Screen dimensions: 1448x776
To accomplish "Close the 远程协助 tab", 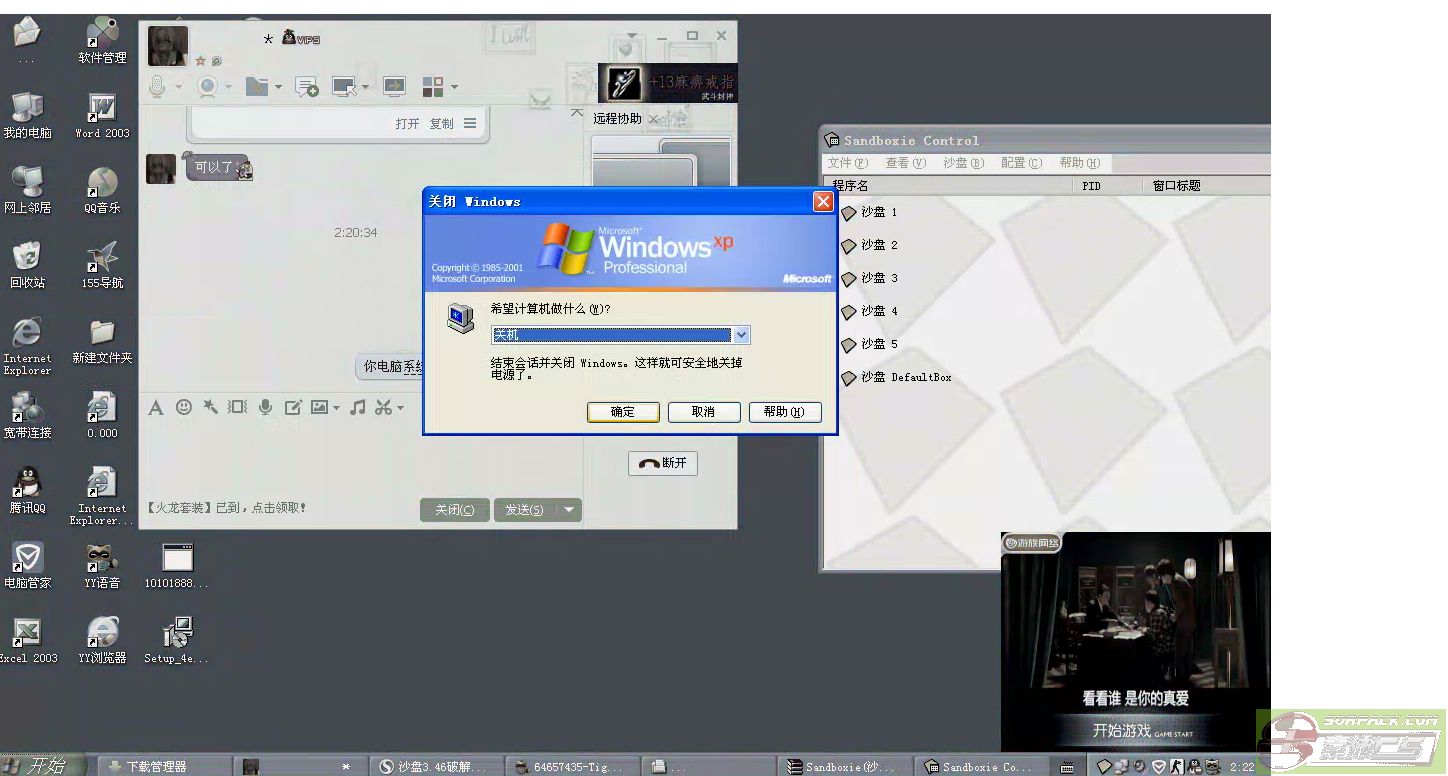I will (653, 119).
